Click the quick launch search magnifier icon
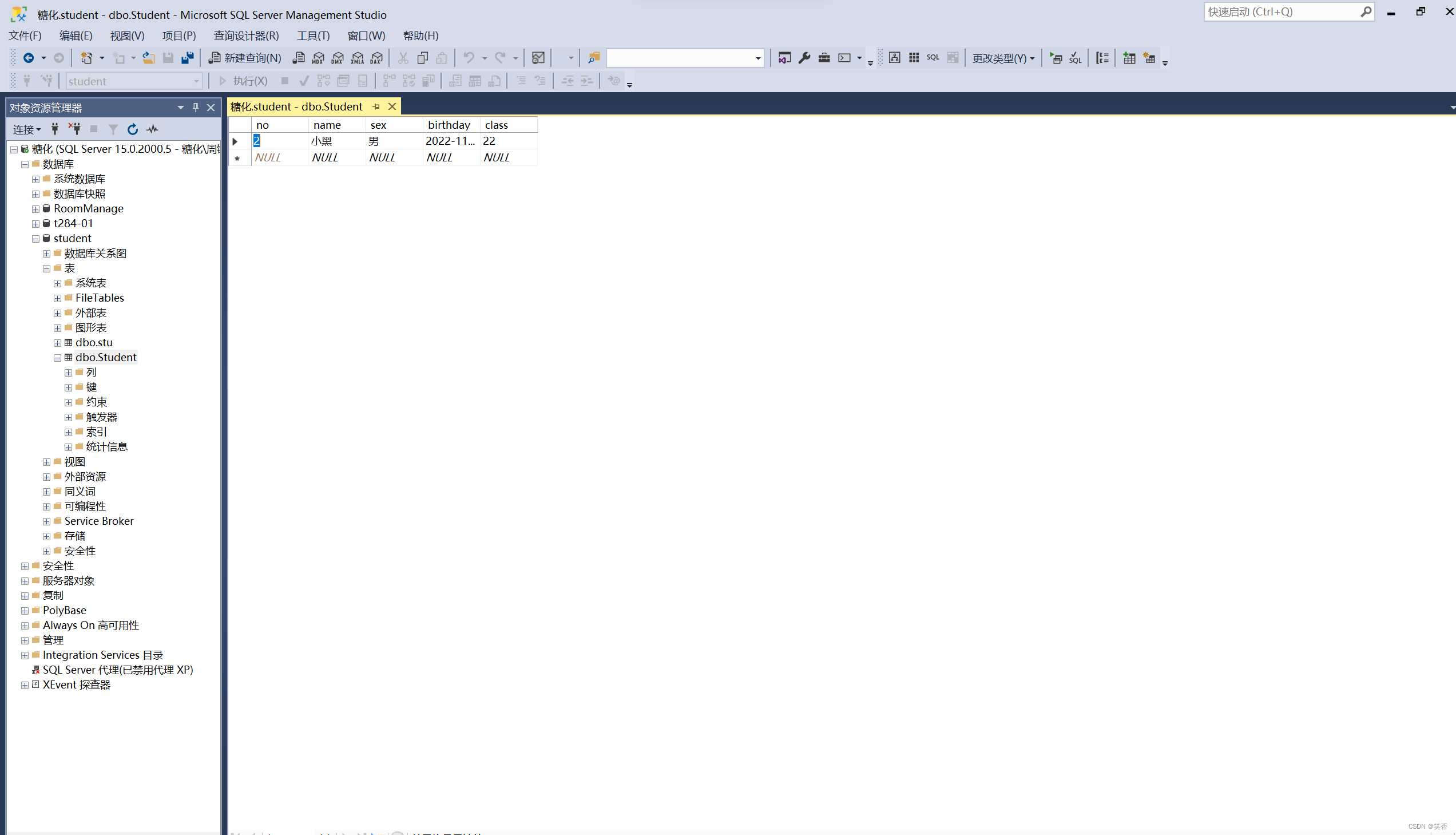This screenshot has height=835, width=1456. (x=1367, y=11)
